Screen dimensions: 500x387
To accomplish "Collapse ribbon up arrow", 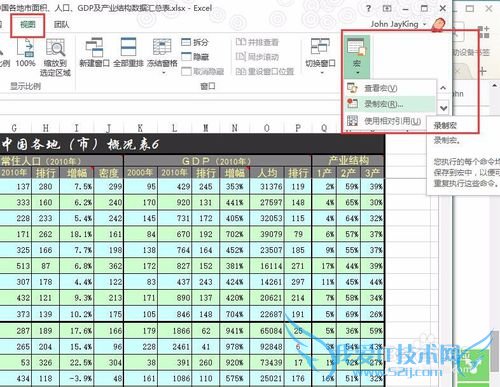I will pyautogui.click(x=443, y=88).
